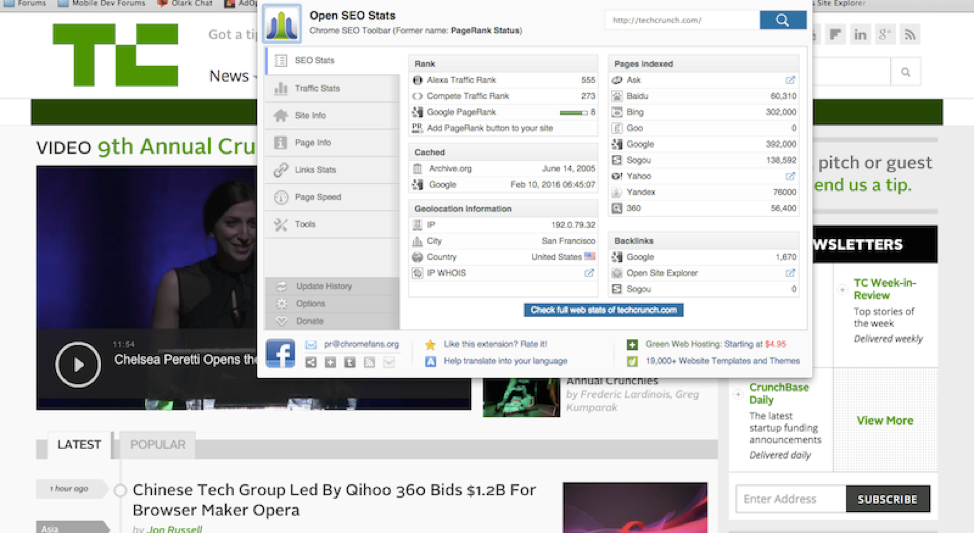Screen dimensions: 974x533
Task: Click Google backlinks count 1,670
Action: click(786, 257)
